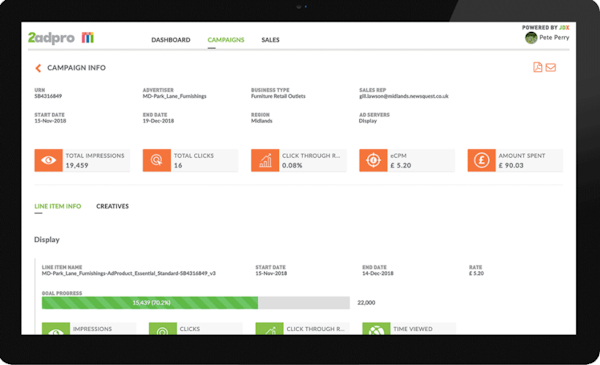Click the Amount Spent pound icon
This screenshot has height=365, width=600.
coord(482,160)
